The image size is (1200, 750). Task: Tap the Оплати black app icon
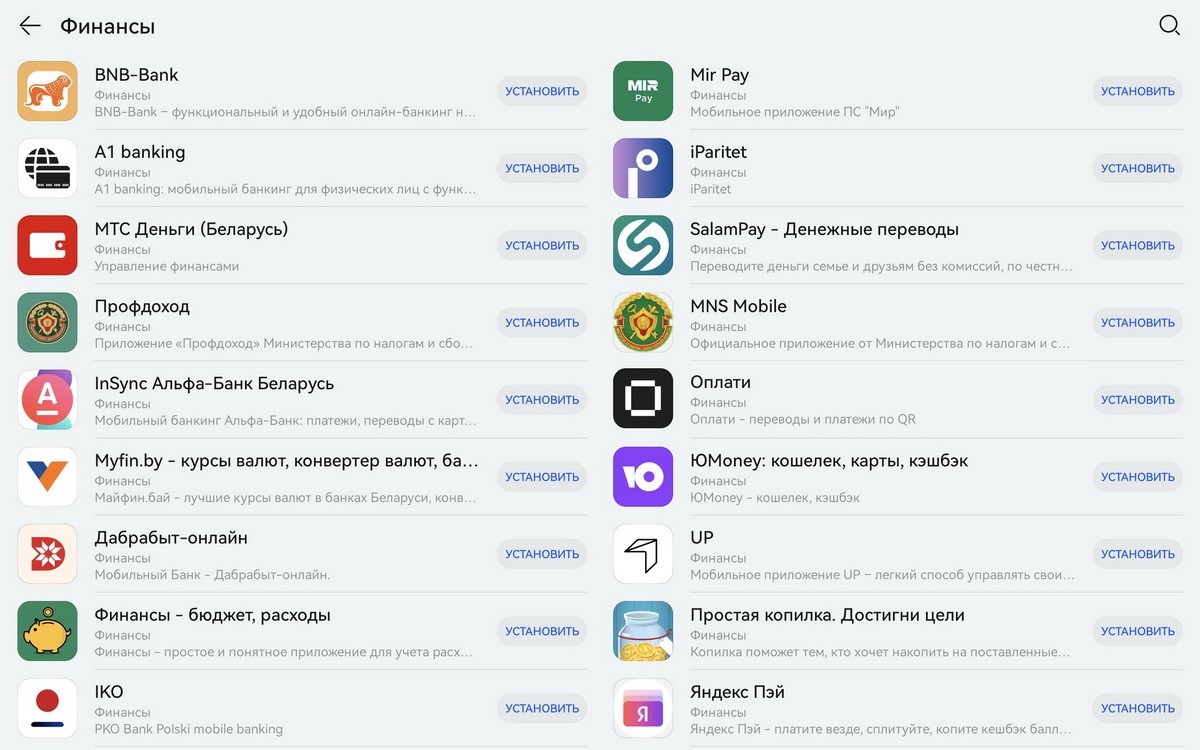pos(643,399)
